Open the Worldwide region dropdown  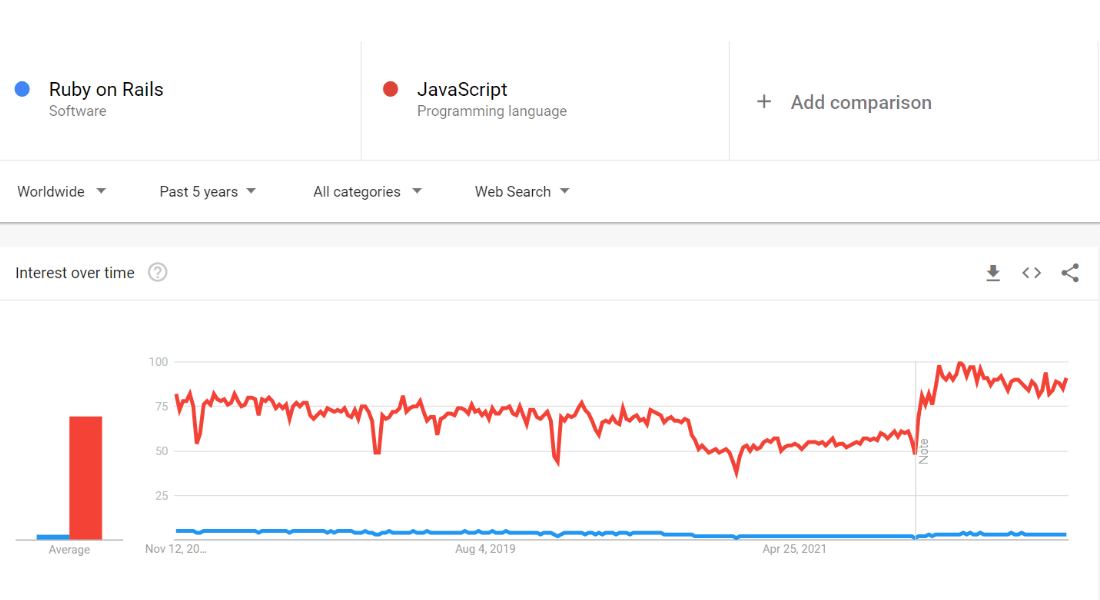point(62,191)
